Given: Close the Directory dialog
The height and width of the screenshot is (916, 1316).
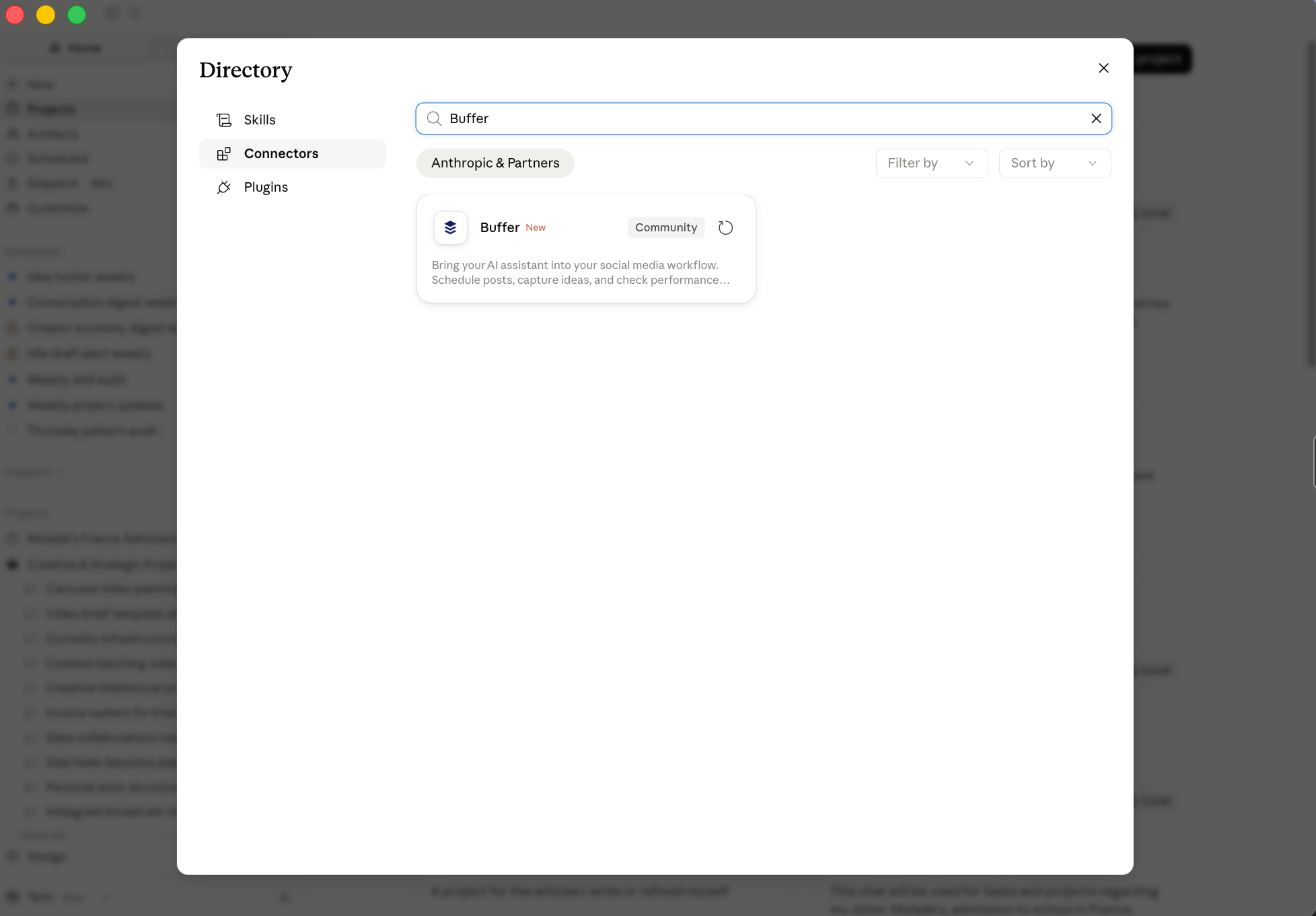Looking at the screenshot, I should coord(1103,69).
